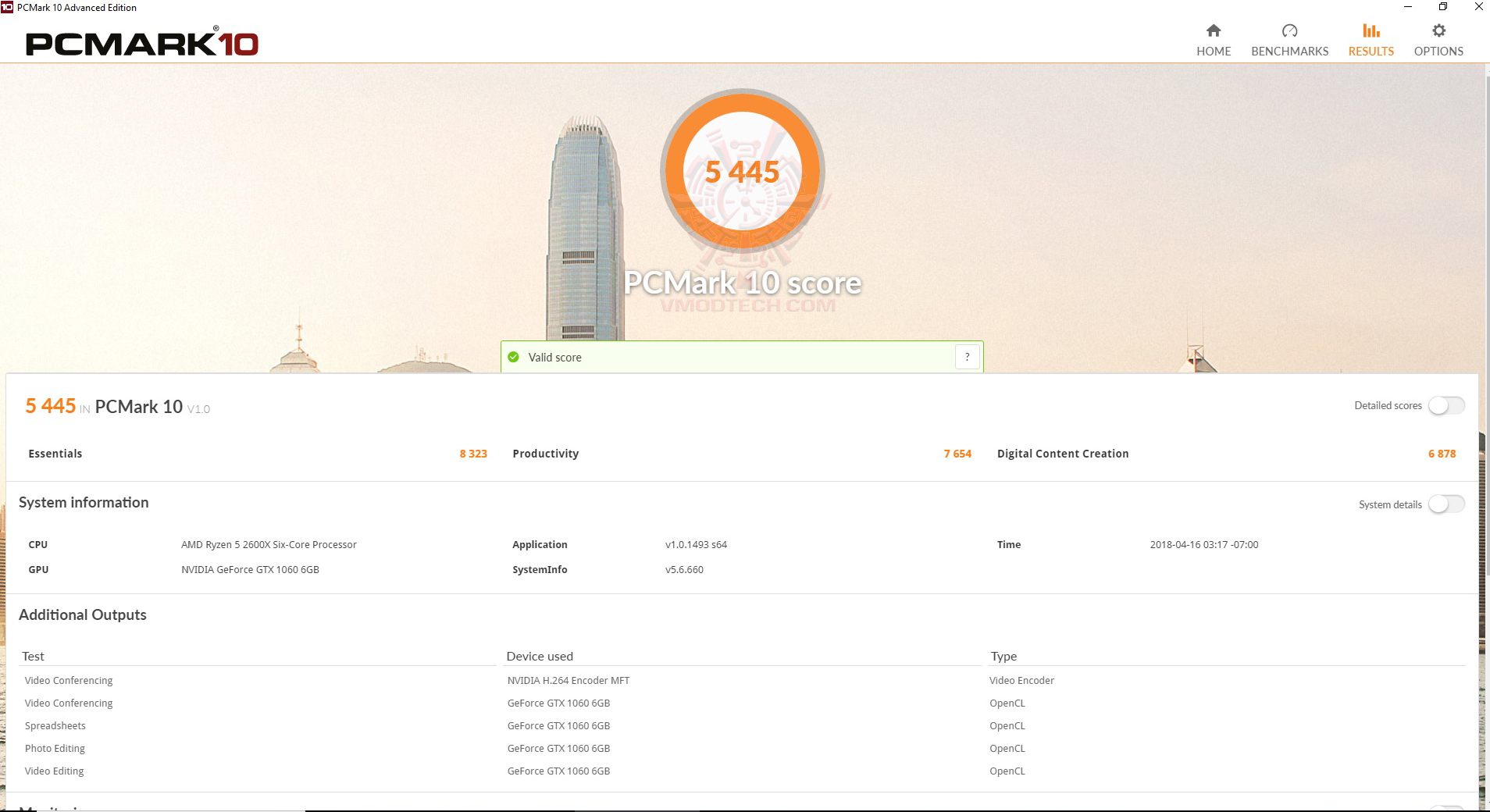Viewport: 1490px width, 812px height.
Task: Click the NVIDIA GeForce GTX 1060 6GB GPU value
Action: pos(250,570)
